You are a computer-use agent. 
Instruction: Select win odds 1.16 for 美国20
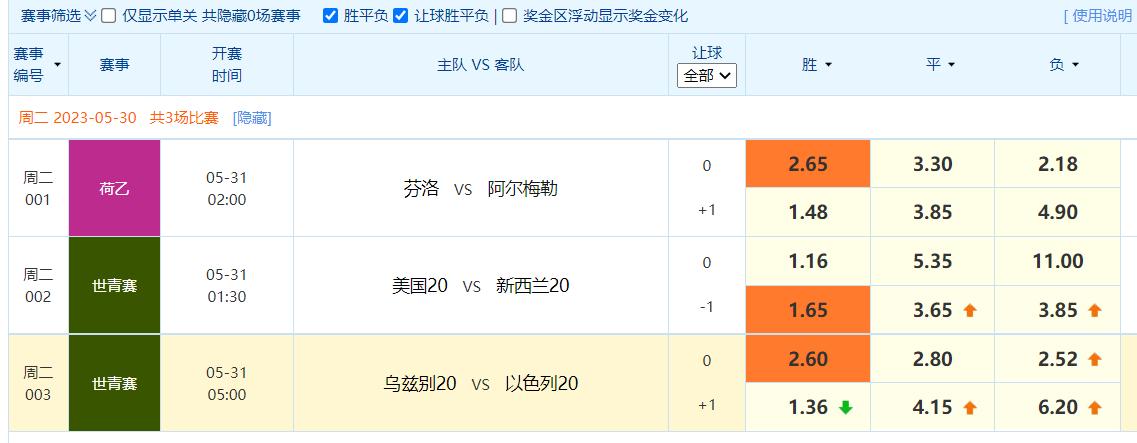pos(808,261)
